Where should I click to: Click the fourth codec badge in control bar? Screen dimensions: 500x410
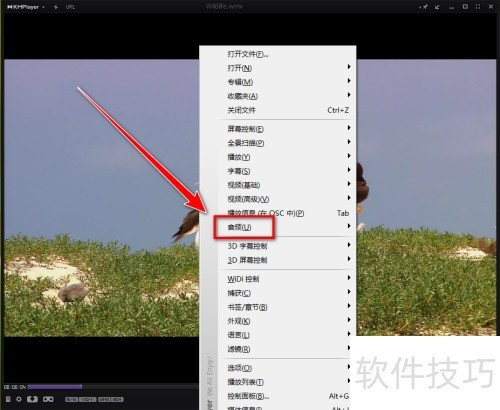pos(117,399)
